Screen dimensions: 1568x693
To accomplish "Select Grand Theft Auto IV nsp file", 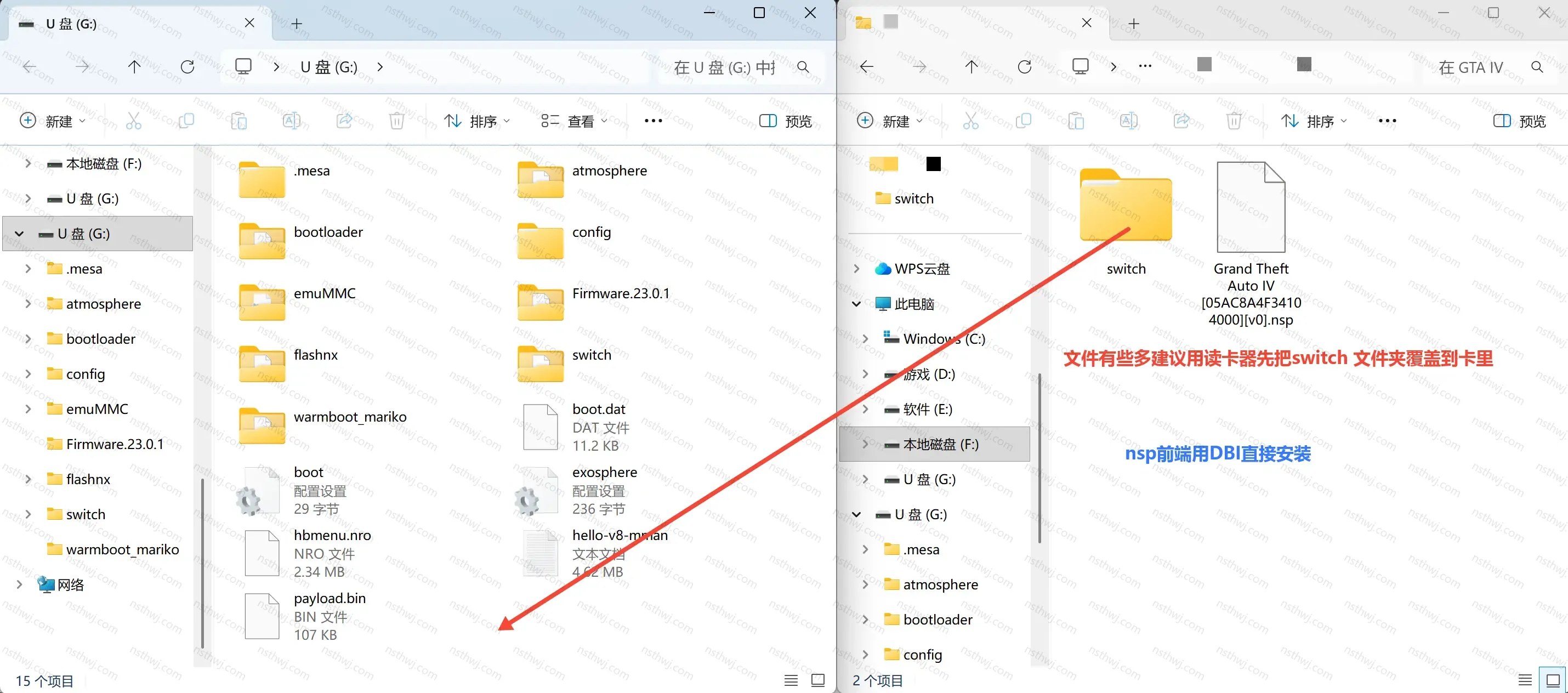I will point(1251,243).
